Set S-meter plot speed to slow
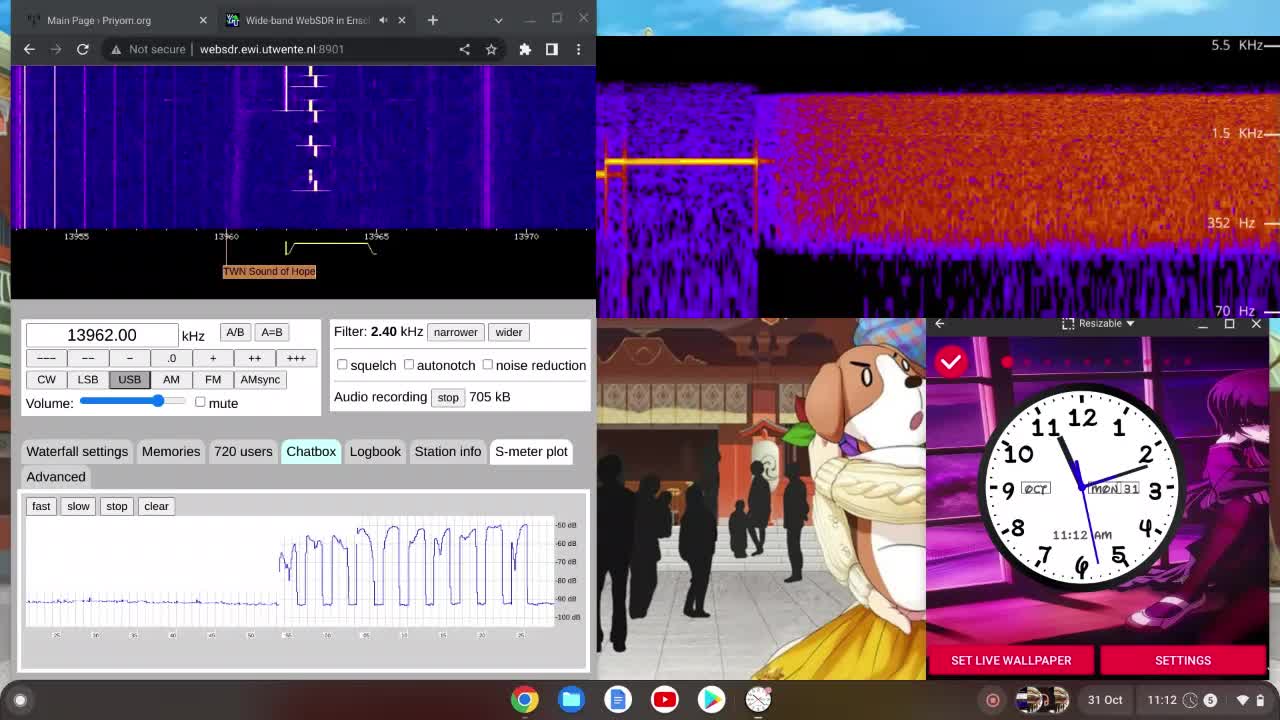 (x=78, y=506)
